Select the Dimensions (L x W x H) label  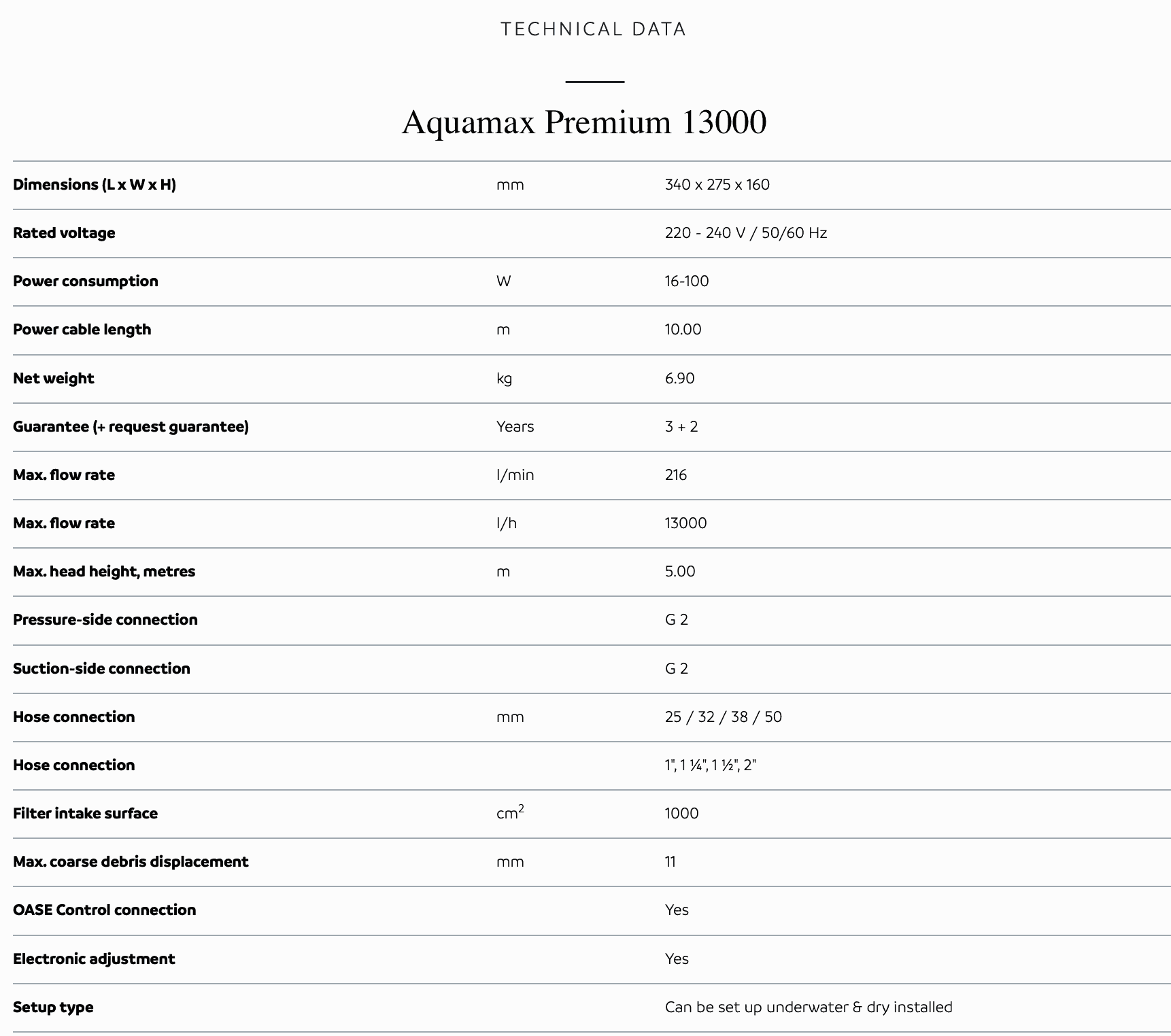pos(95,185)
